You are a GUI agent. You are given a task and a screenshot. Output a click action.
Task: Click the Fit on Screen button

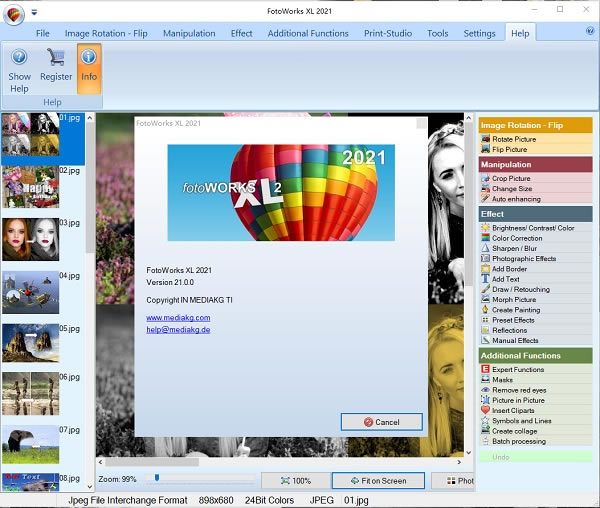pyautogui.click(x=378, y=480)
